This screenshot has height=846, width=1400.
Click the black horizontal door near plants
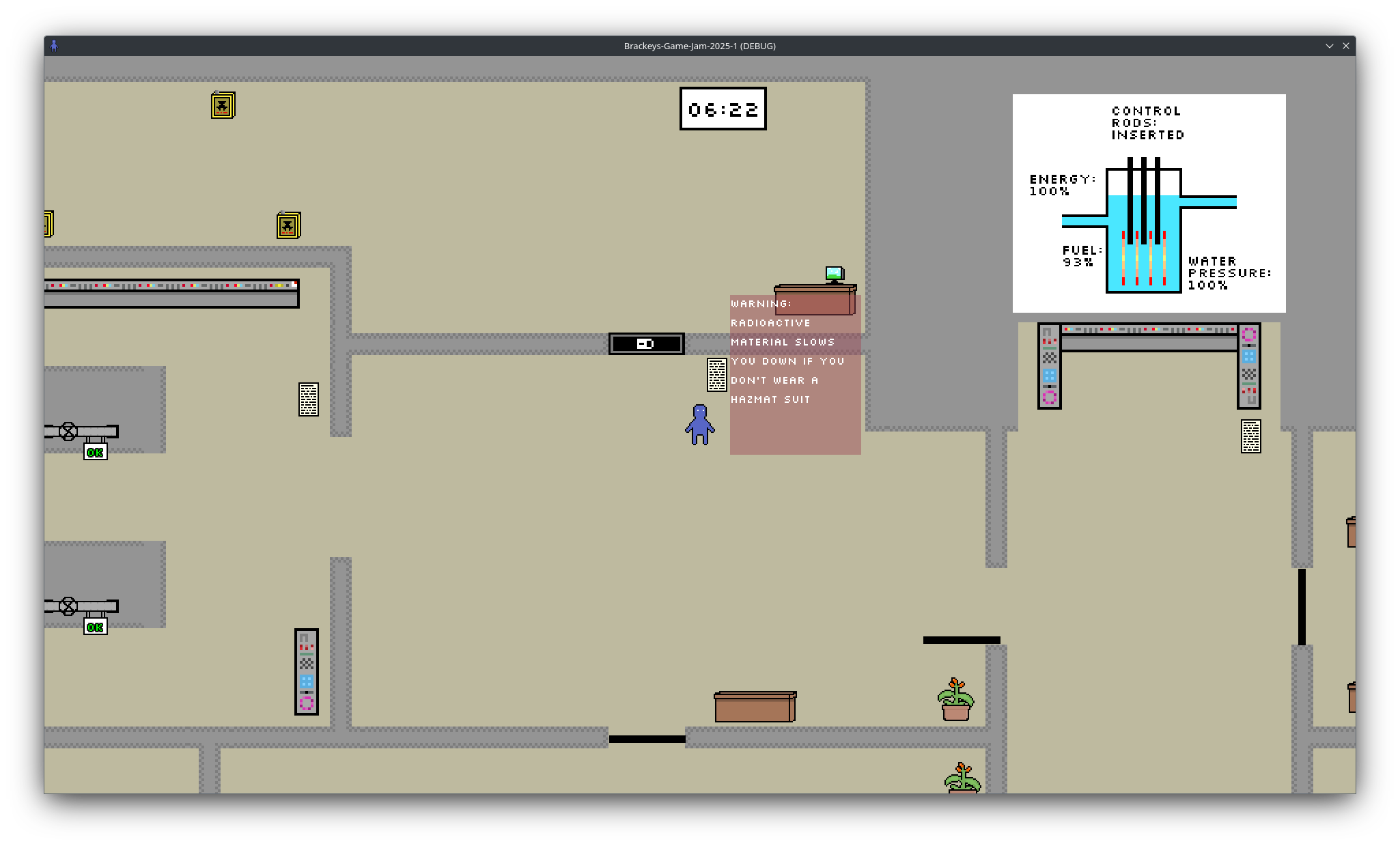point(962,640)
